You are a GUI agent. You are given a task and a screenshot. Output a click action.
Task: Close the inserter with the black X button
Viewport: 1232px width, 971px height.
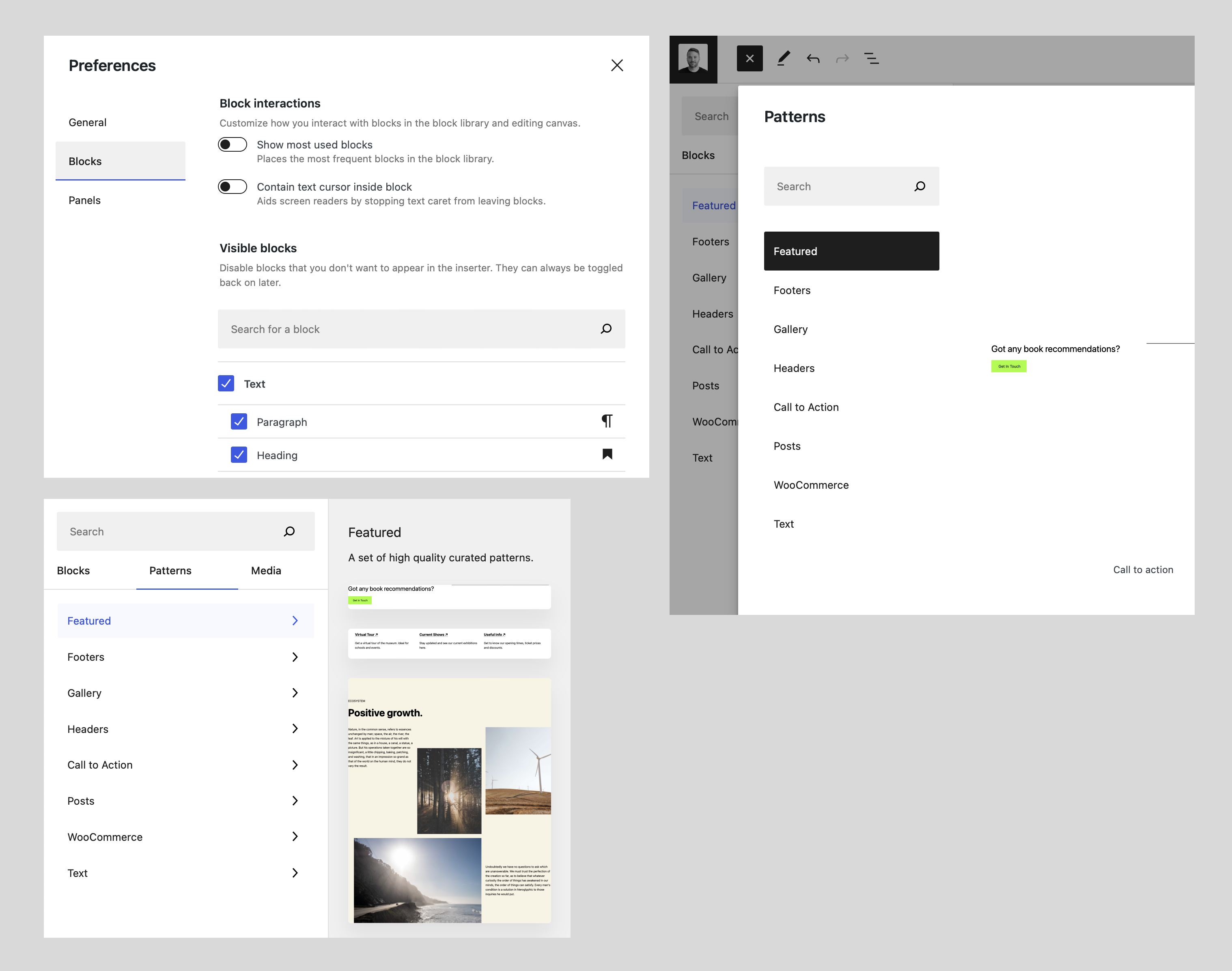click(750, 58)
